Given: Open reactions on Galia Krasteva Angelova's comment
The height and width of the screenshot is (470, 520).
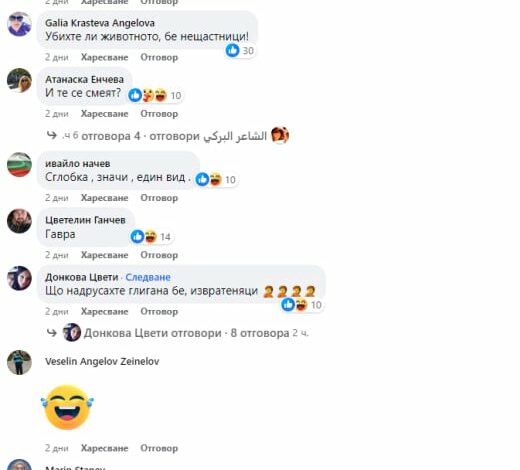Looking at the screenshot, I should pos(240,51).
